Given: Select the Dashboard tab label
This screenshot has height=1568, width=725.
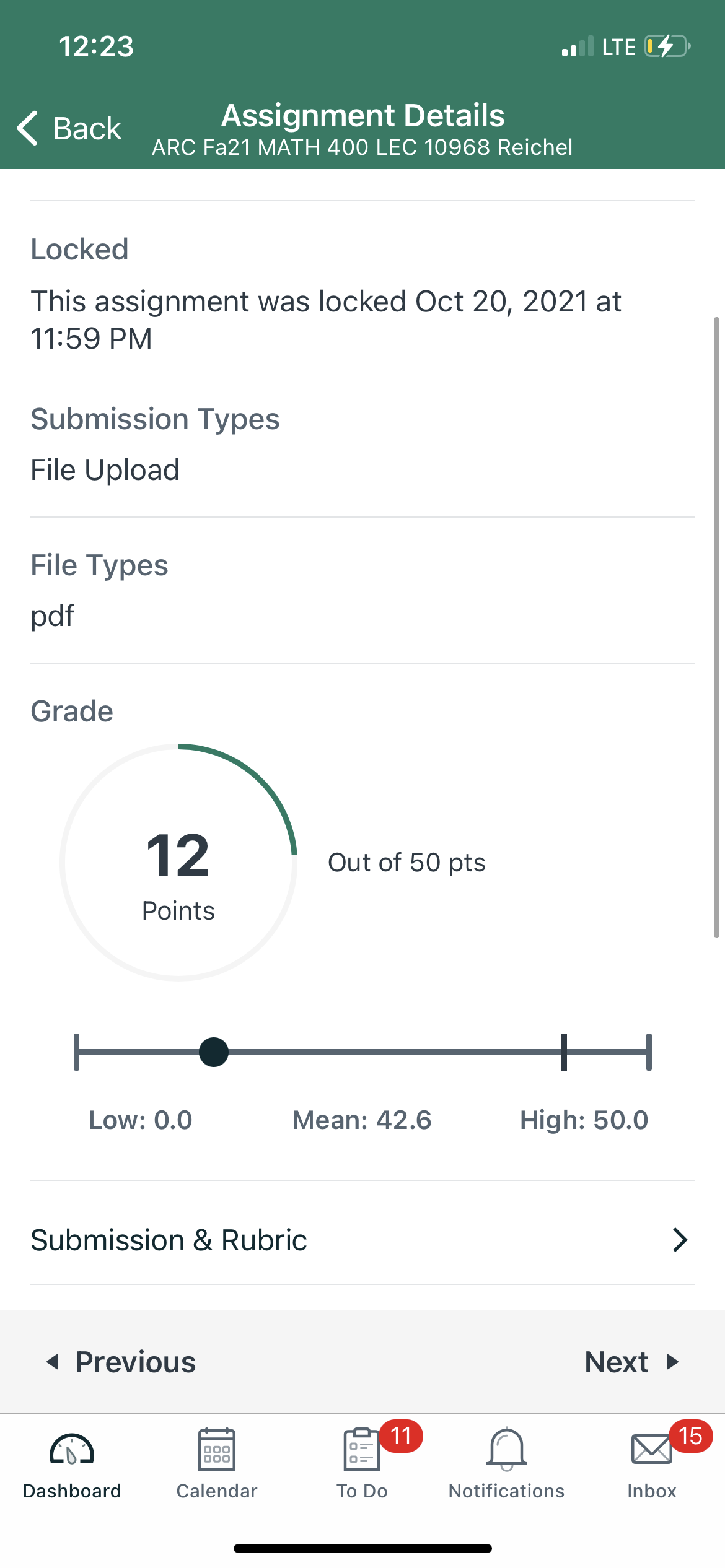Looking at the screenshot, I should click(72, 1491).
